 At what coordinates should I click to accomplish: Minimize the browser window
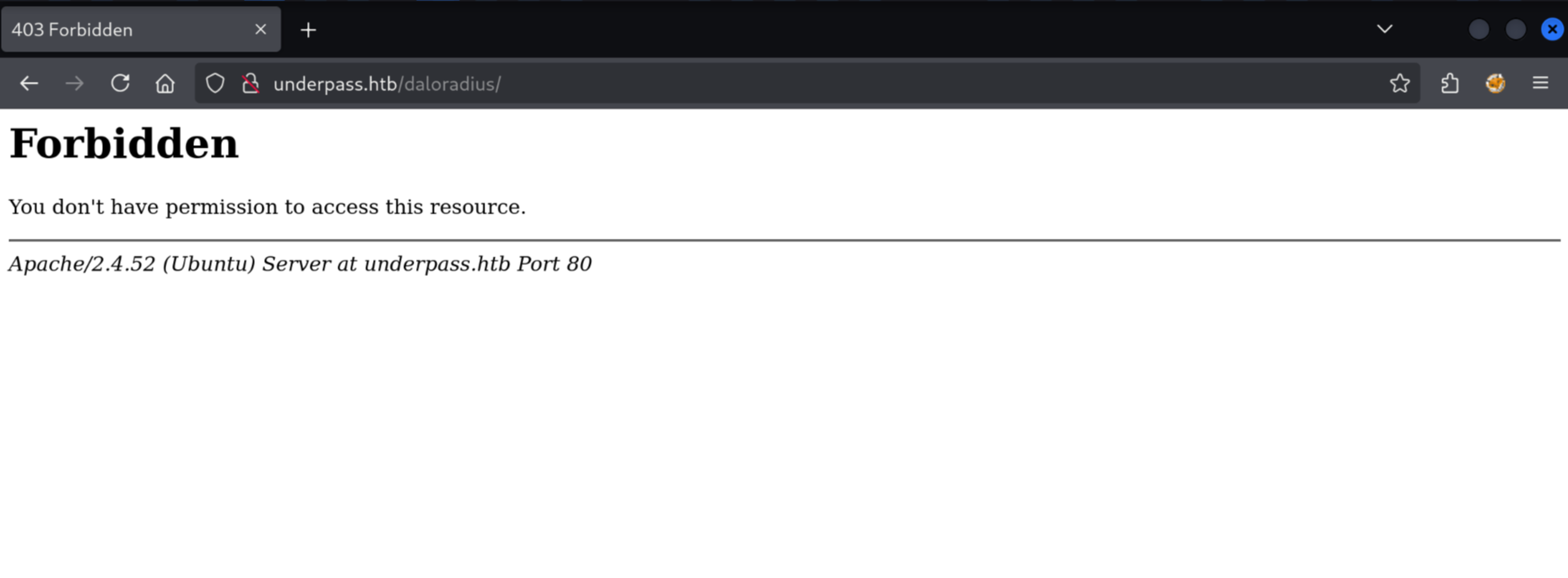1479,30
